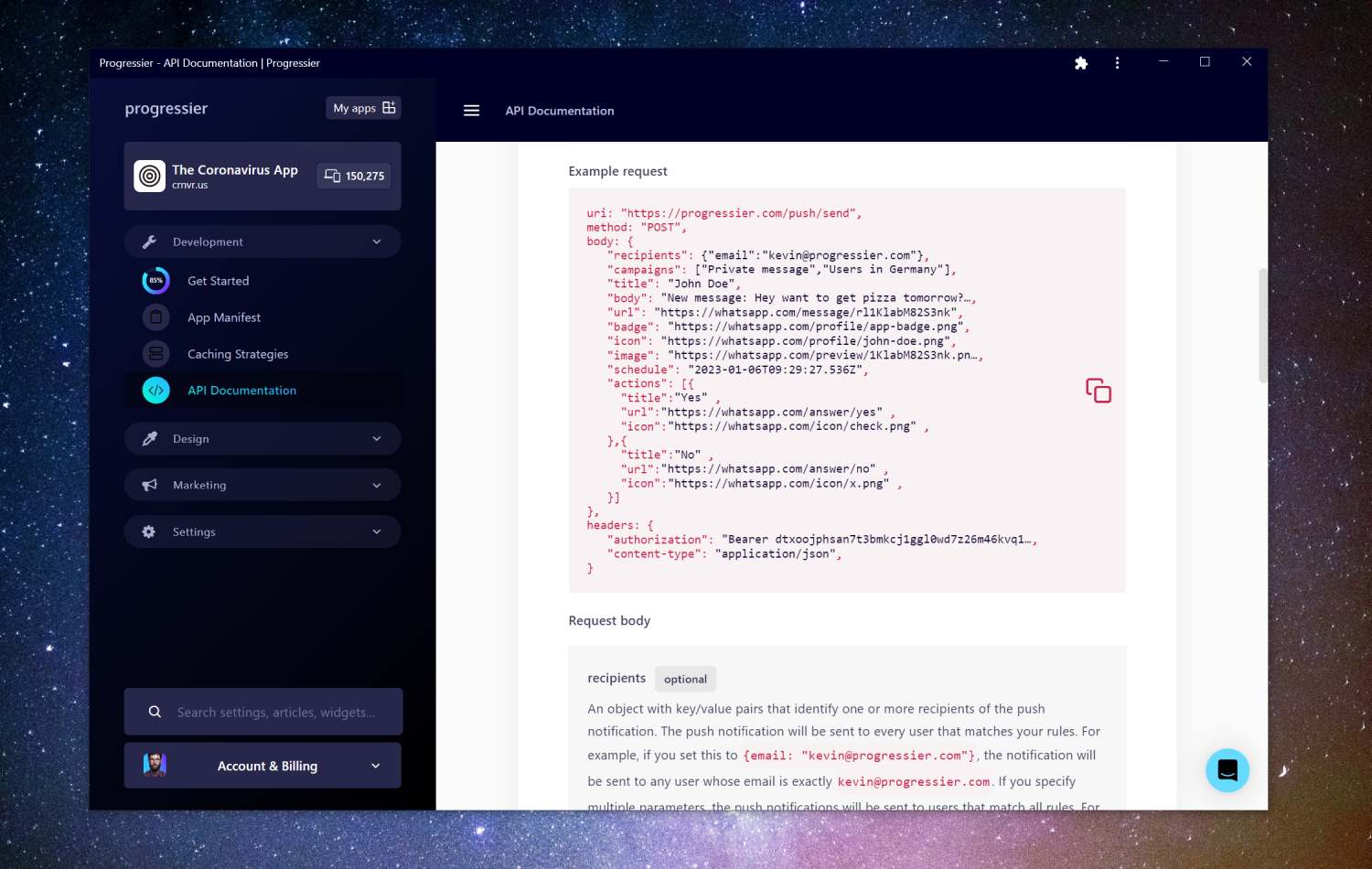
Task: Expand the Marketing section chevron
Action: [377, 485]
